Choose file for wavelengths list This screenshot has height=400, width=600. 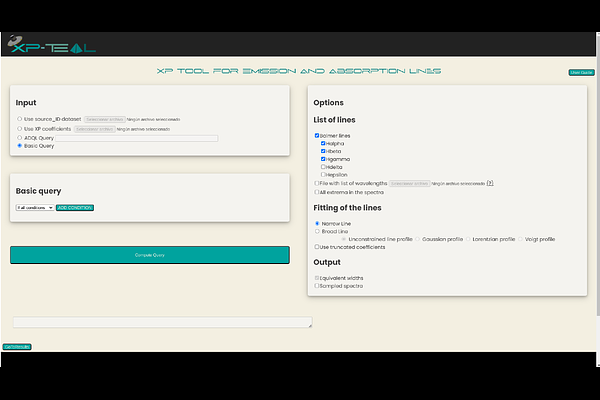[x=409, y=184]
